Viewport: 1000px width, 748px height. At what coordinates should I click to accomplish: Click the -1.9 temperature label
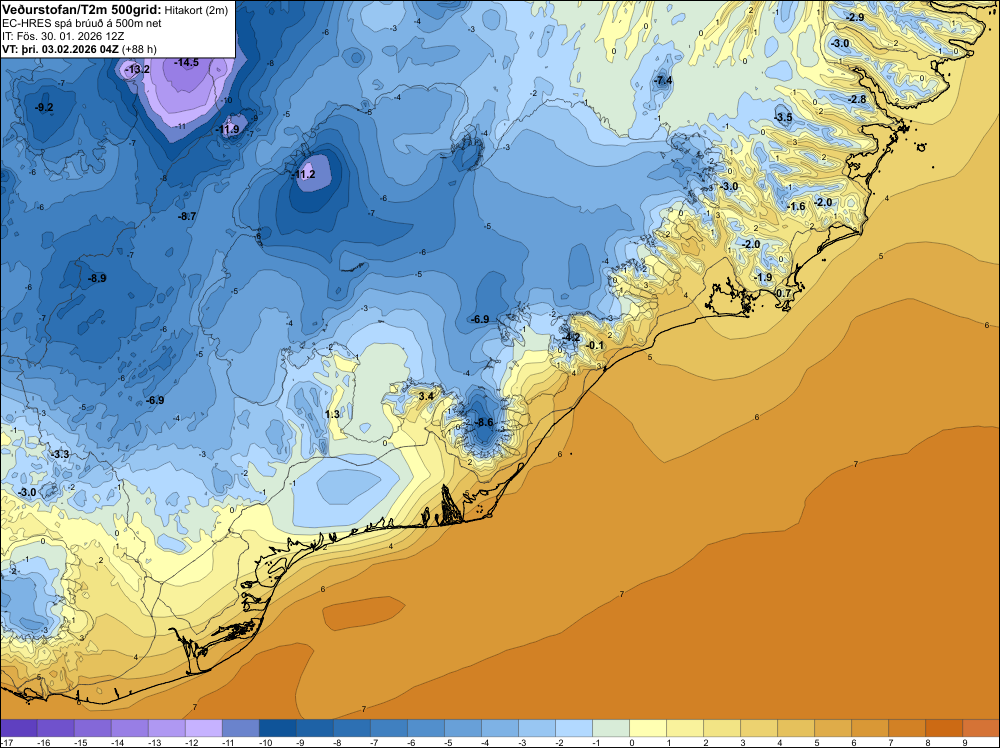click(x=763, y=277)
